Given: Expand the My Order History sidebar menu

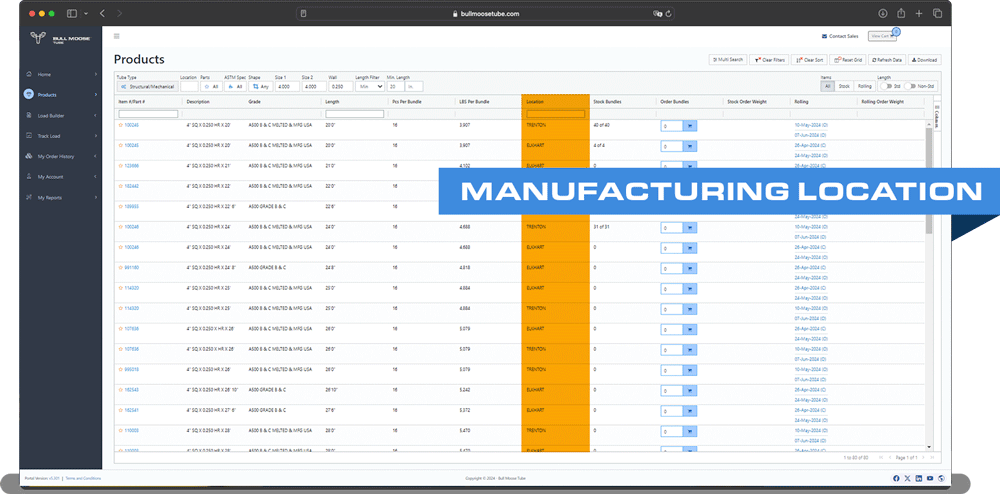Looking at the screenshot, I should tap(60, 156).
